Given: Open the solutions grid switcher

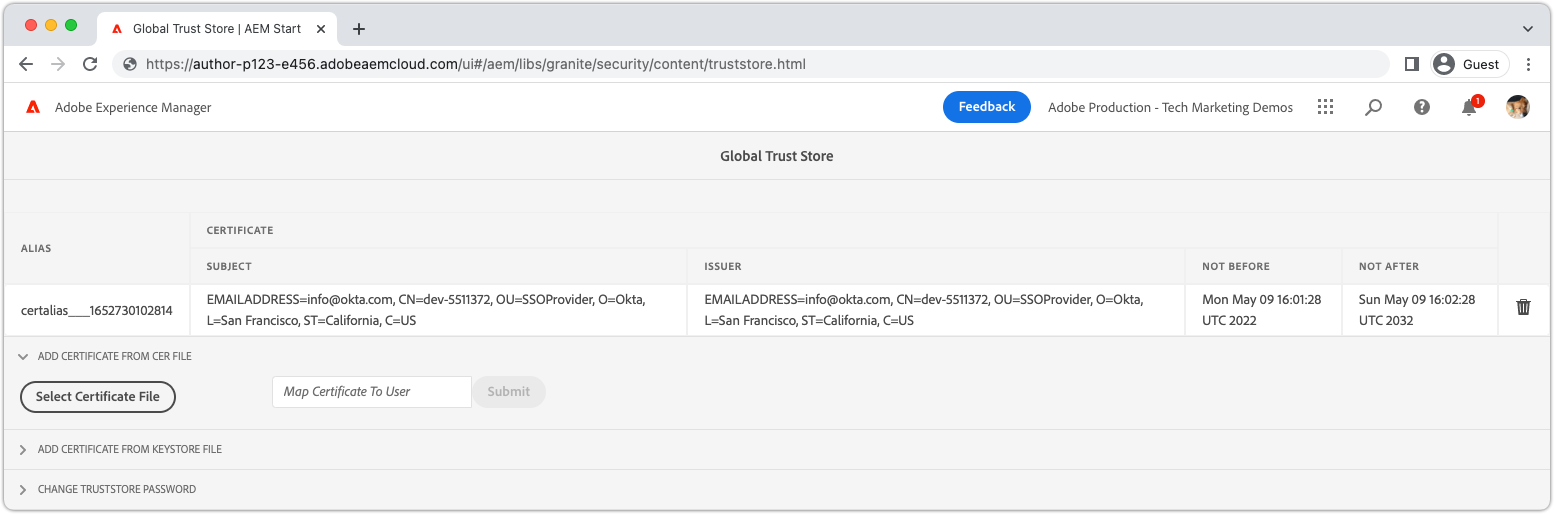Looking at the screenshot, I should [x=1326, y=107].
